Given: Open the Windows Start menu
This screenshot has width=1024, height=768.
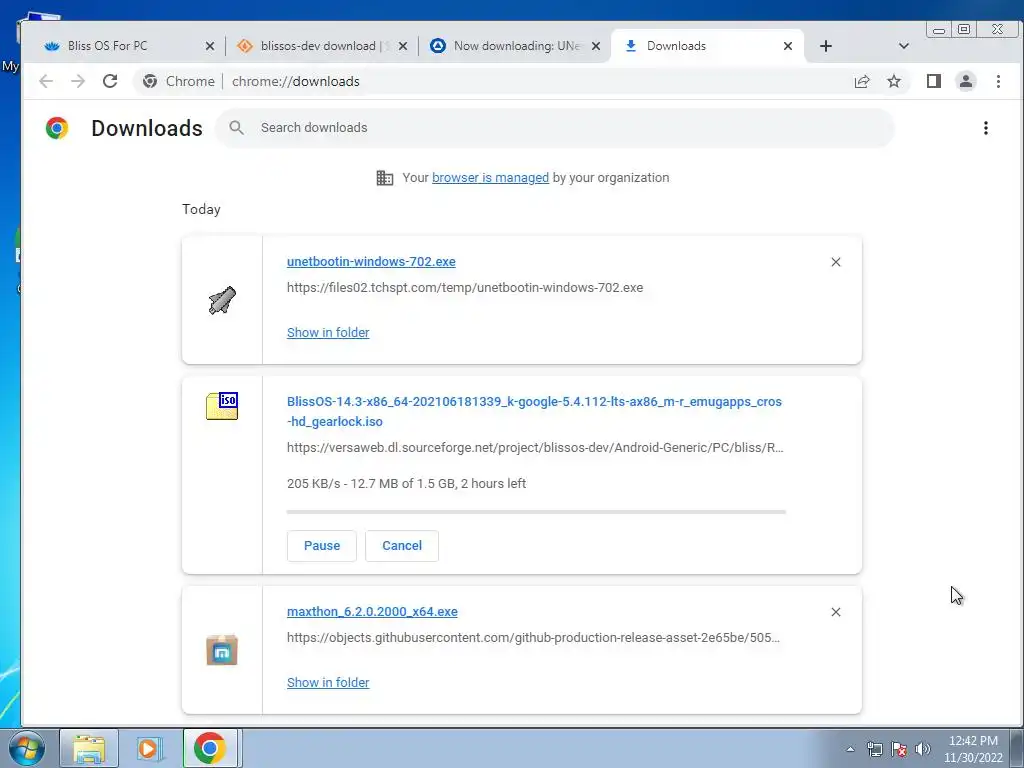Looking at the screenshot, I should tap(26, 748).
